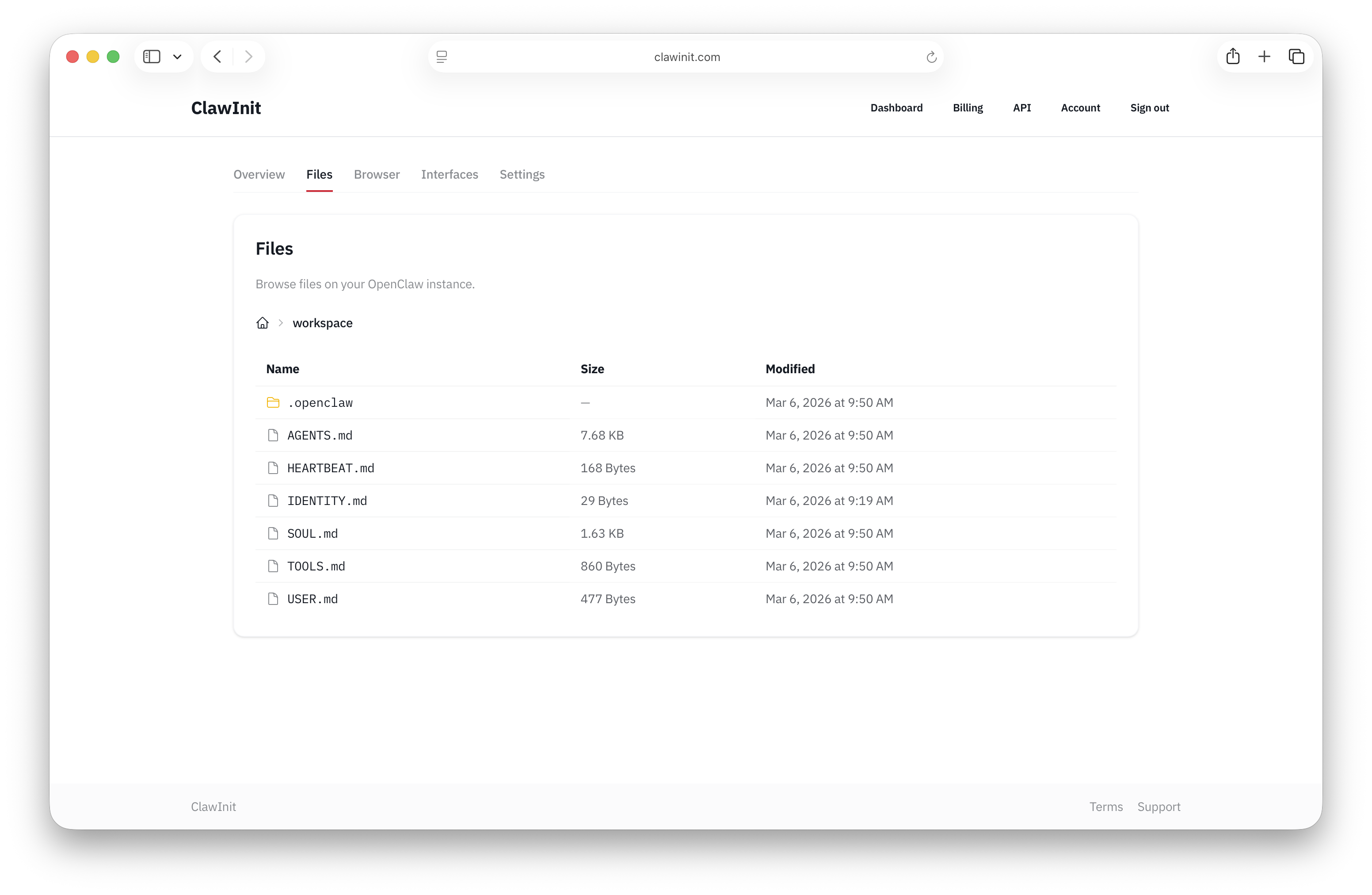Select the Settings tab
Viewport: 1372px width, 895px height.
point(522,174)
